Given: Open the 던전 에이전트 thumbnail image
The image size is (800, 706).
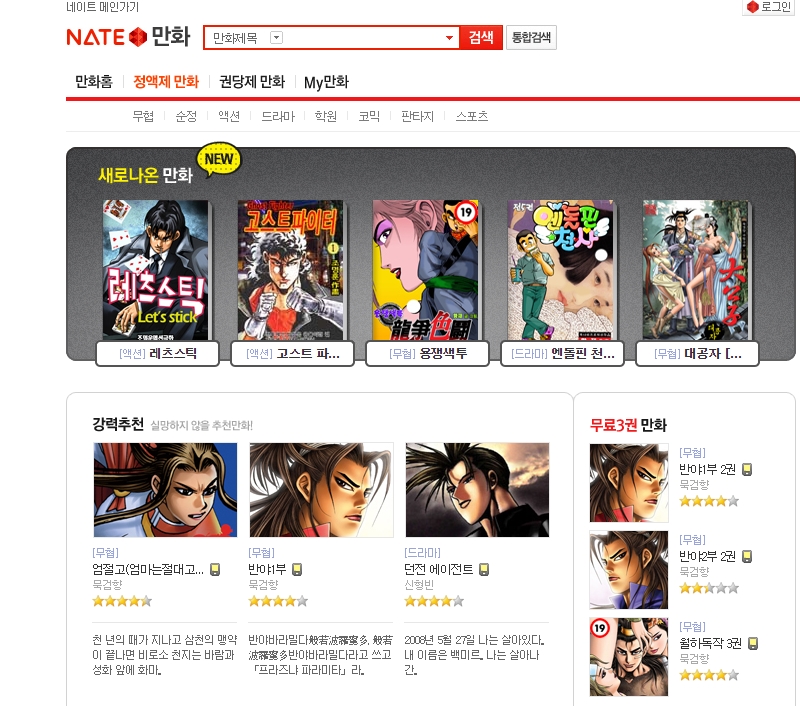Looking at the screenshot, I should (478, 490).
